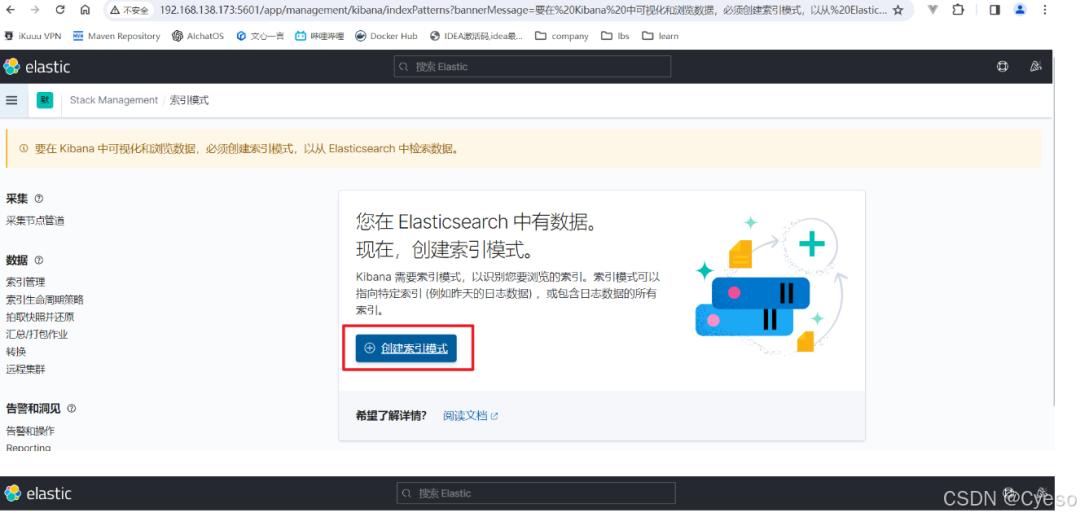
Task: Click the index pattern illustration graphic
Action: 771,286
